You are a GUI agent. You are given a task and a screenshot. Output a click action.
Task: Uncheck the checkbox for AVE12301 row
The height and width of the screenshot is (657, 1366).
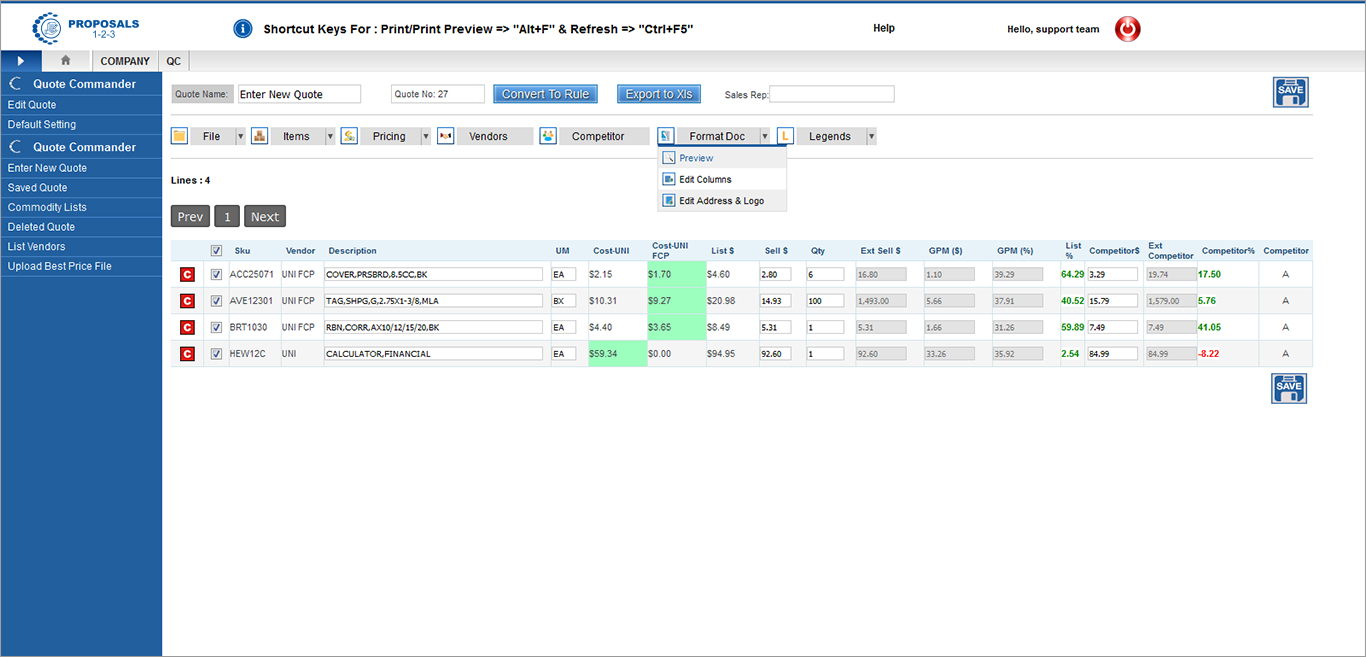(216, 301)
